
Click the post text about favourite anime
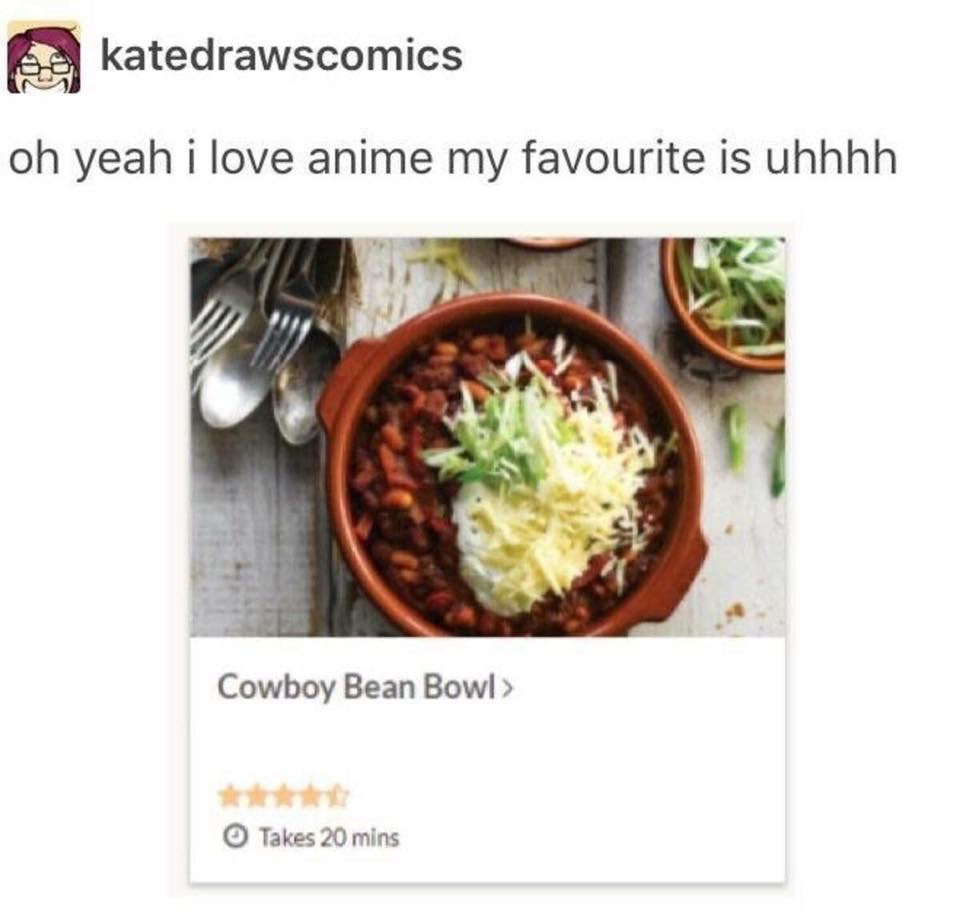453,157
